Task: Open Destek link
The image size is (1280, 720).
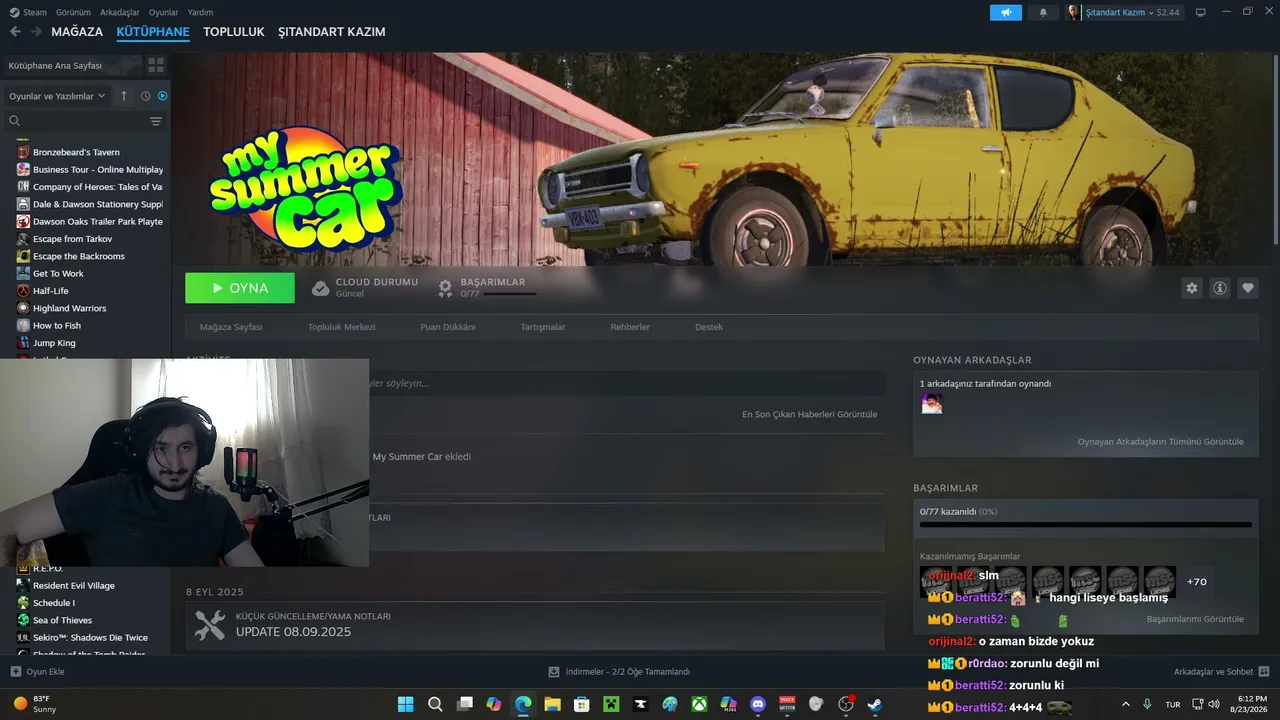Action: [709, 327]
